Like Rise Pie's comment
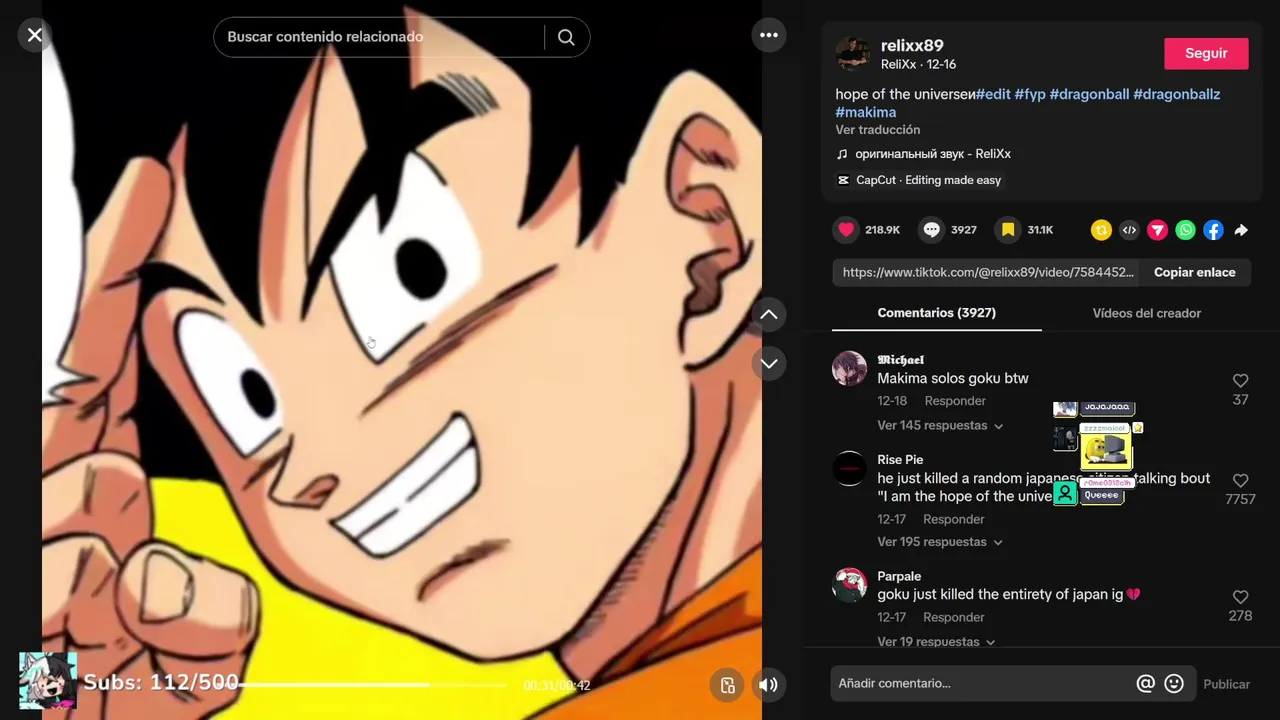This screenshot has height=720, width=1280. 1240,481
